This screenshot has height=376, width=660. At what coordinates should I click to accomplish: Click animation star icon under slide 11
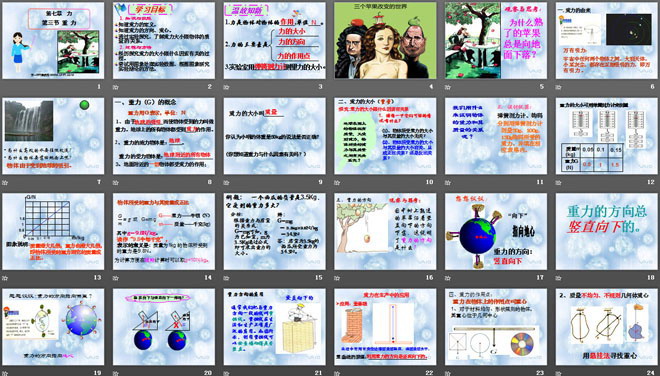pyautogui.click(x=448, y=183)
